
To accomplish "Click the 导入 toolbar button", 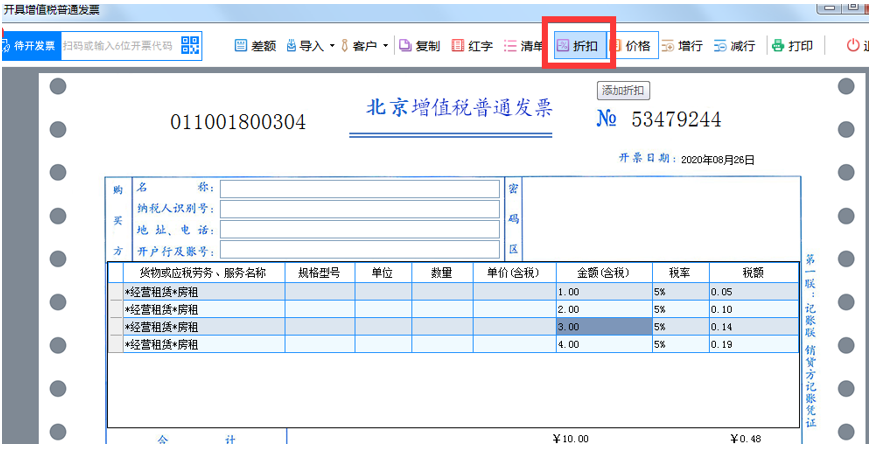I will pos(305,46).
